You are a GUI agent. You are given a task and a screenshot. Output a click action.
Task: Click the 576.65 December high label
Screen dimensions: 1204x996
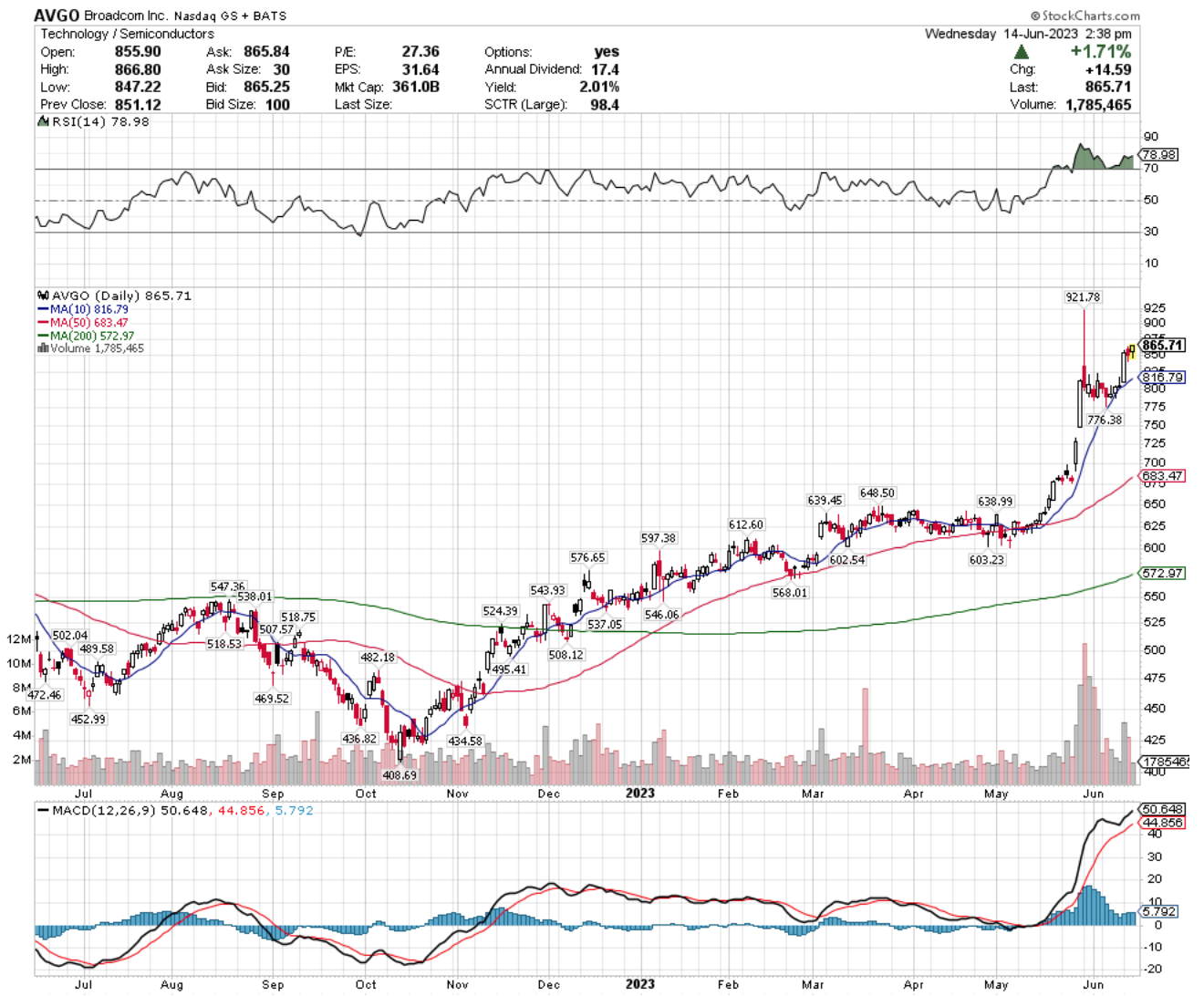587,557
